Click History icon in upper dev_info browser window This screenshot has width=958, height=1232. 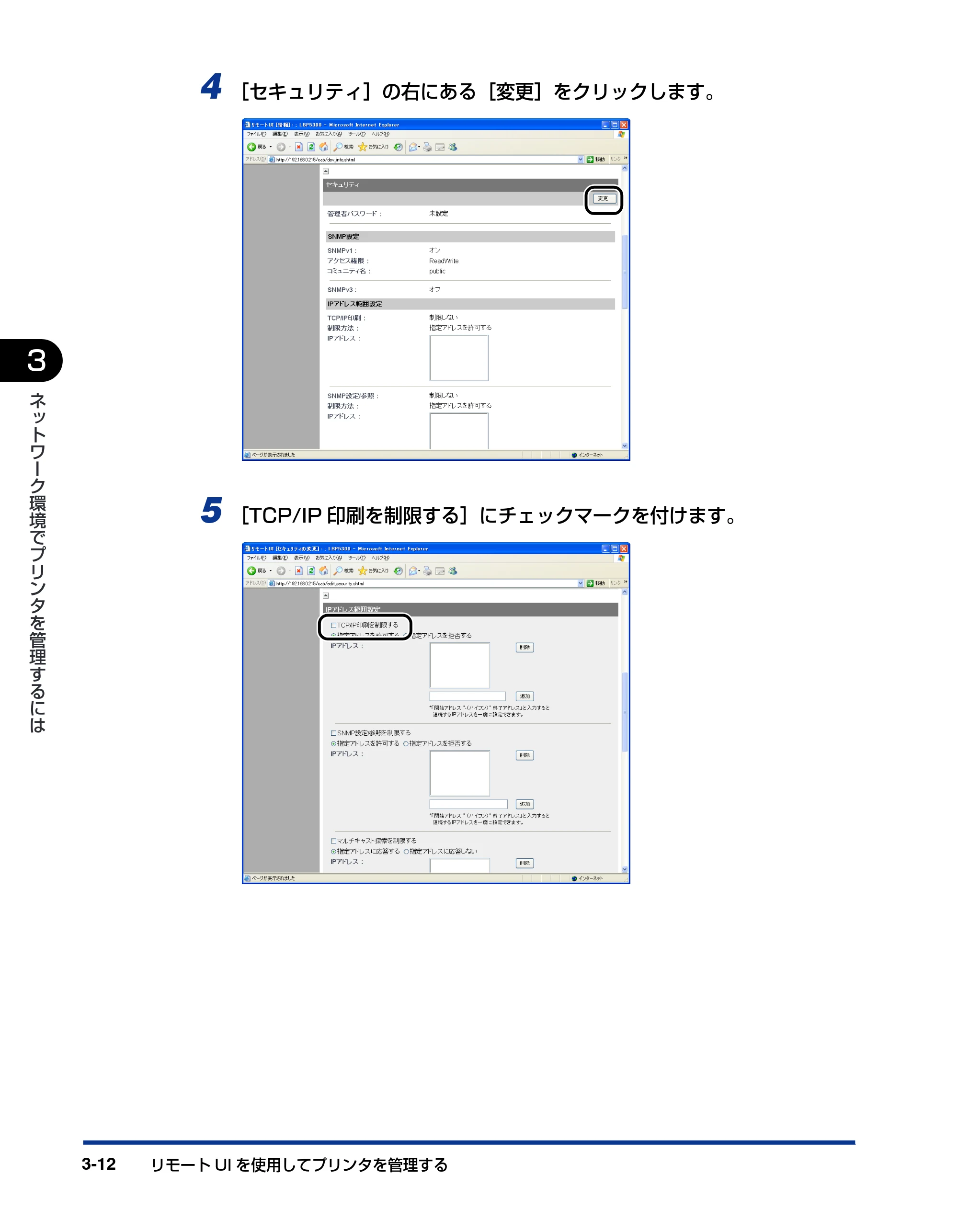(399, 147)
